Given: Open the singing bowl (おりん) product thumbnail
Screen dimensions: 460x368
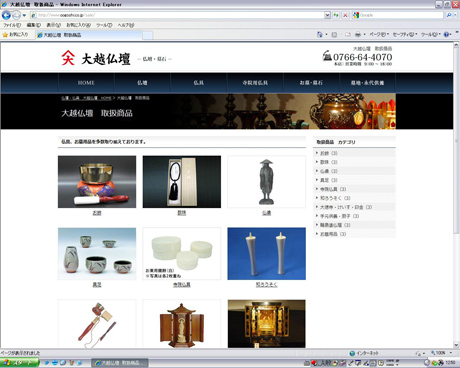Looking at the screenshot, I should pyautogui.click(x=97, y=182).
